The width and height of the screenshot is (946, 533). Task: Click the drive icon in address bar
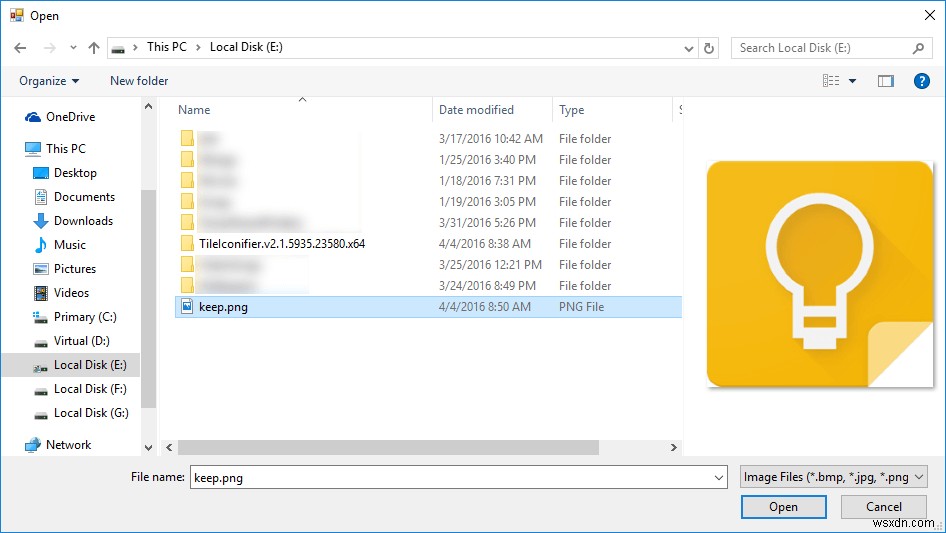118,48
